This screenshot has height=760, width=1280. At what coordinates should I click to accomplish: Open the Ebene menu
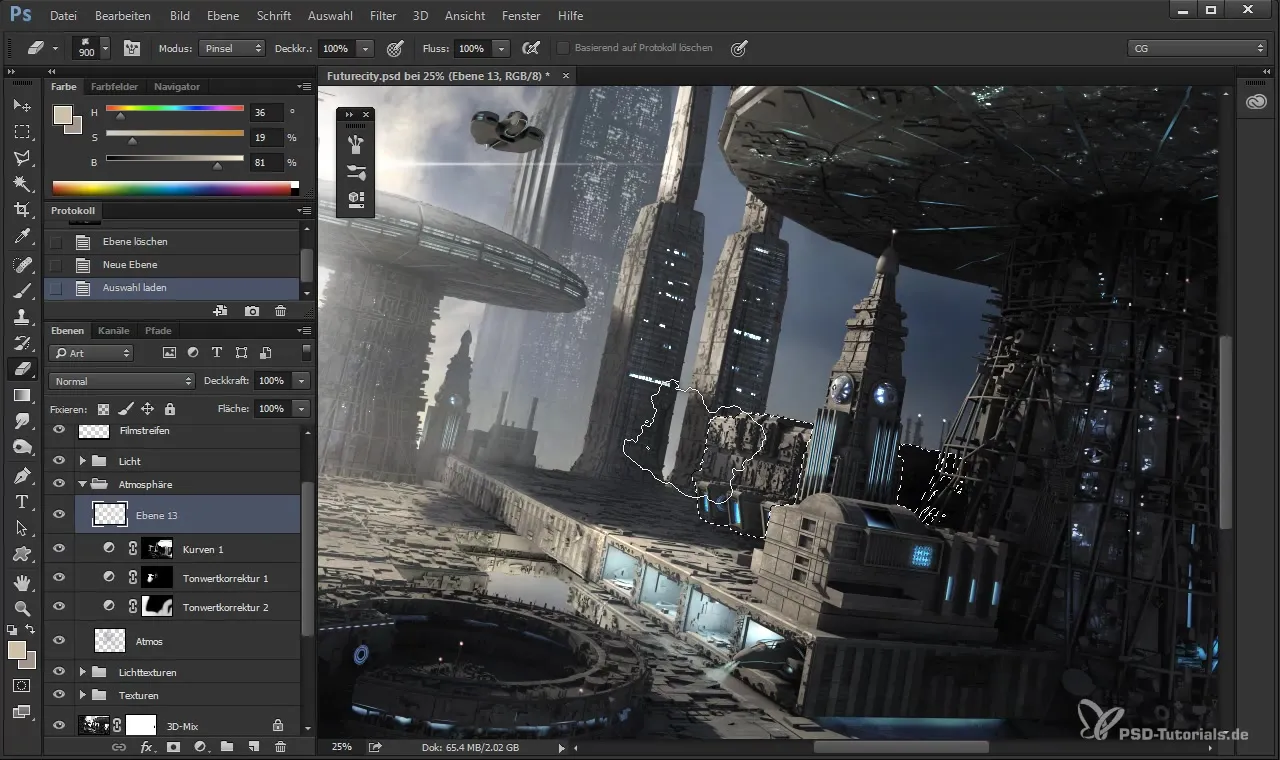(x=223, y=16)
